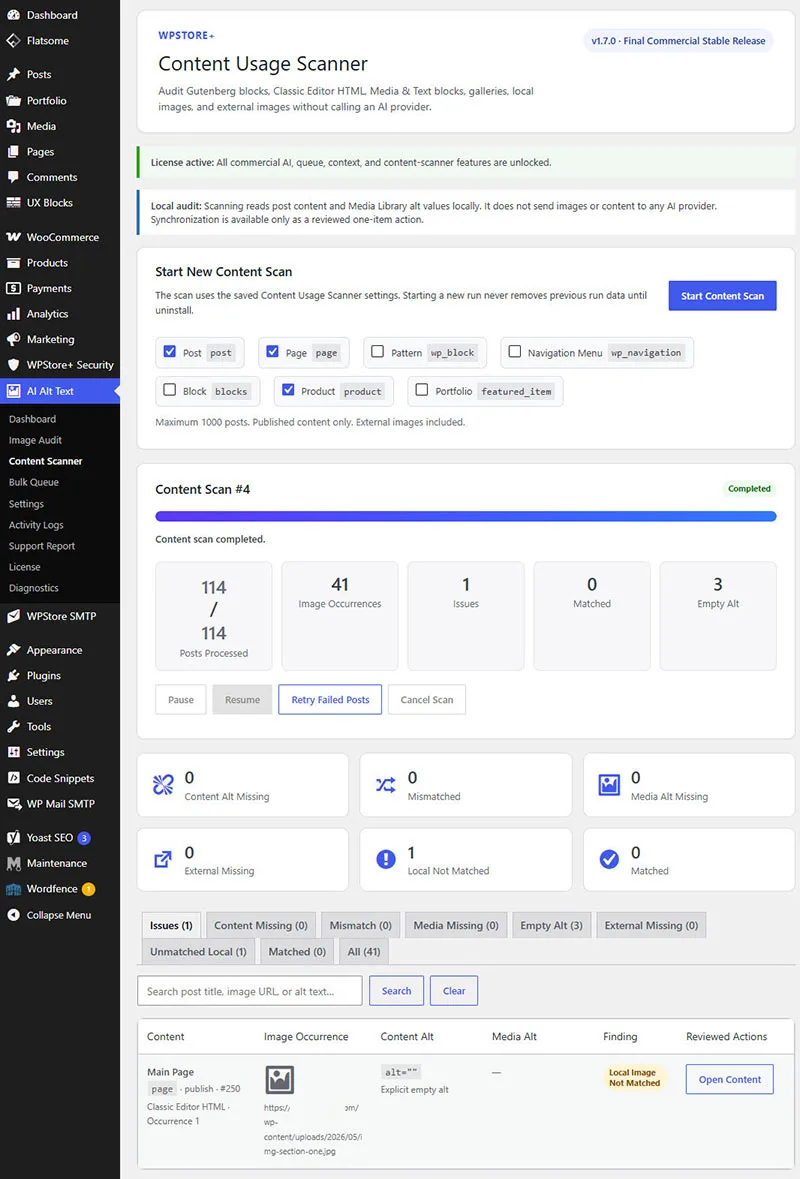Uncheck the Page post type checkbox
The image size is (800, 1179).
coord(273,351)
